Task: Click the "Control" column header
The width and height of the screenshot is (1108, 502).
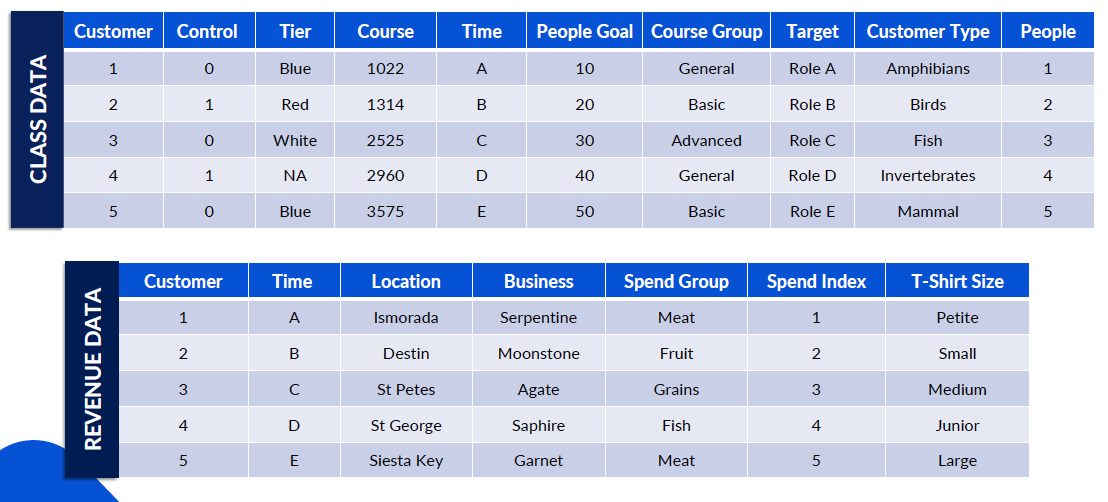Action: coord(209,32)
